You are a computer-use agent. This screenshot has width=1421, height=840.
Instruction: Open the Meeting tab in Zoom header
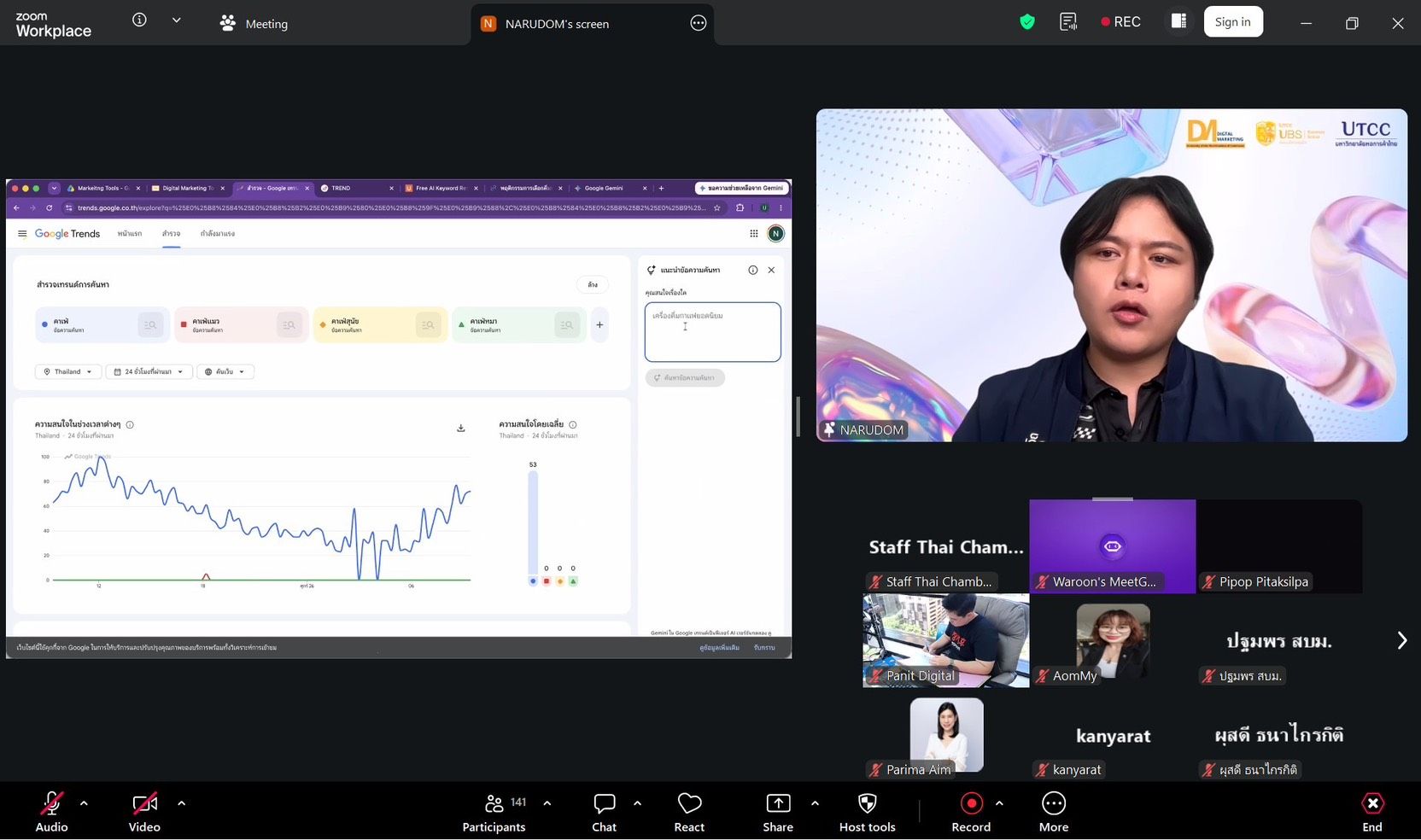pos(254,24)
